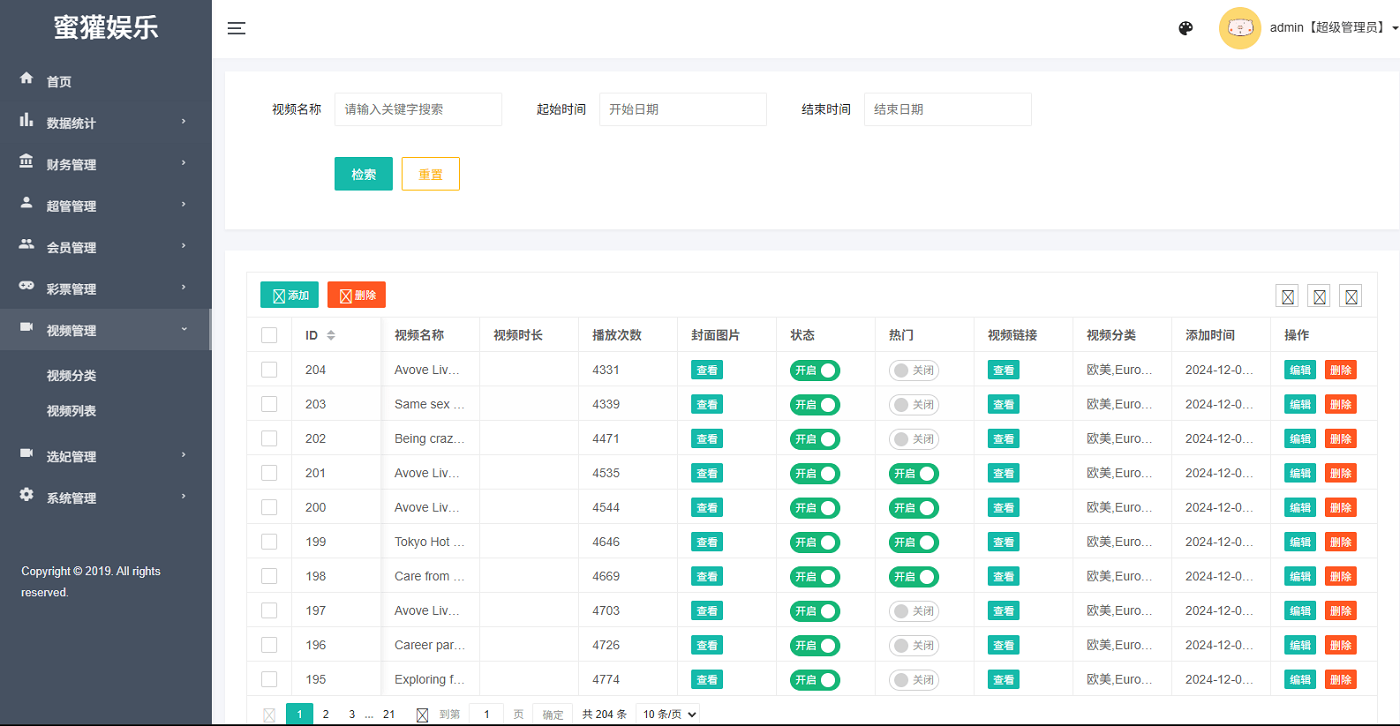Expand the 会员管理 sidebar menu
This screenshot has width=1400, height=726.
point(105,247)
